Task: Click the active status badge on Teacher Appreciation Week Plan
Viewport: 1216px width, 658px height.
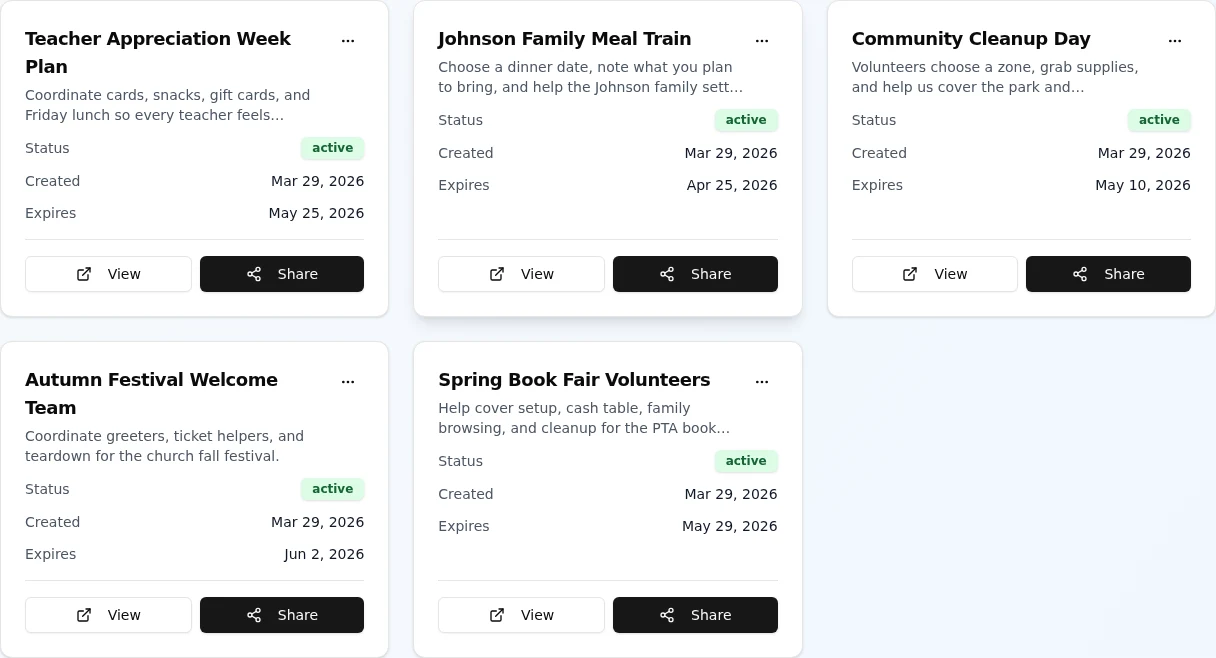Action: [x=332, y=148]
